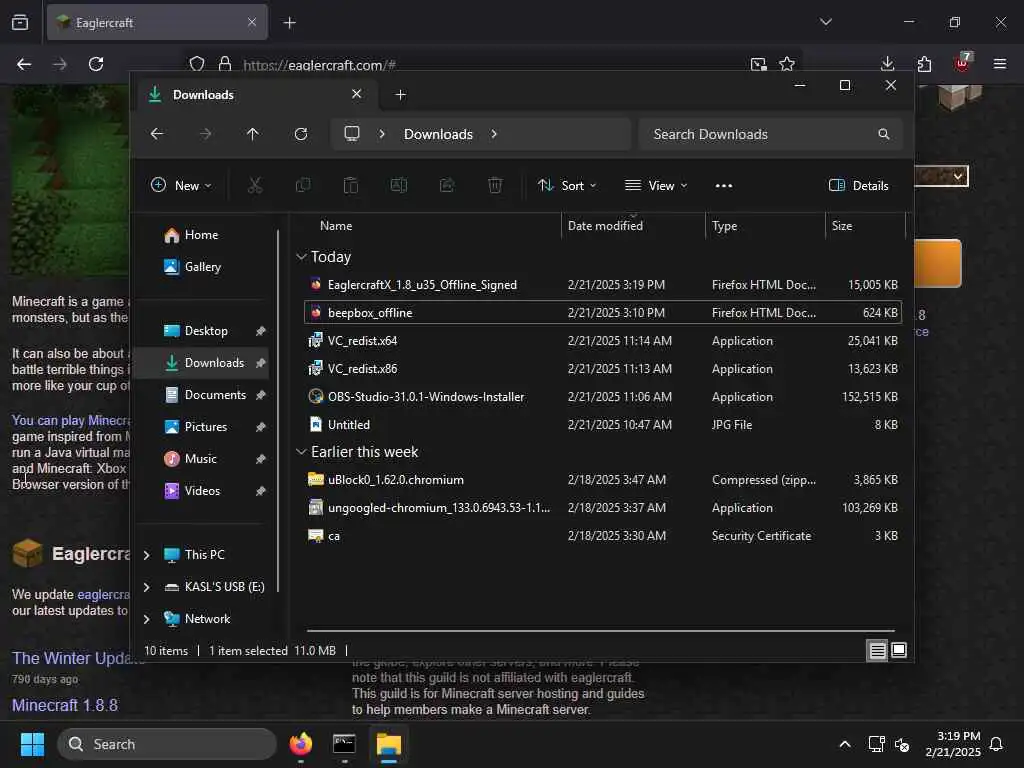Screen dimensions: 1024x768
Task: Expand This PC in navigation pane
Action: 147,554
